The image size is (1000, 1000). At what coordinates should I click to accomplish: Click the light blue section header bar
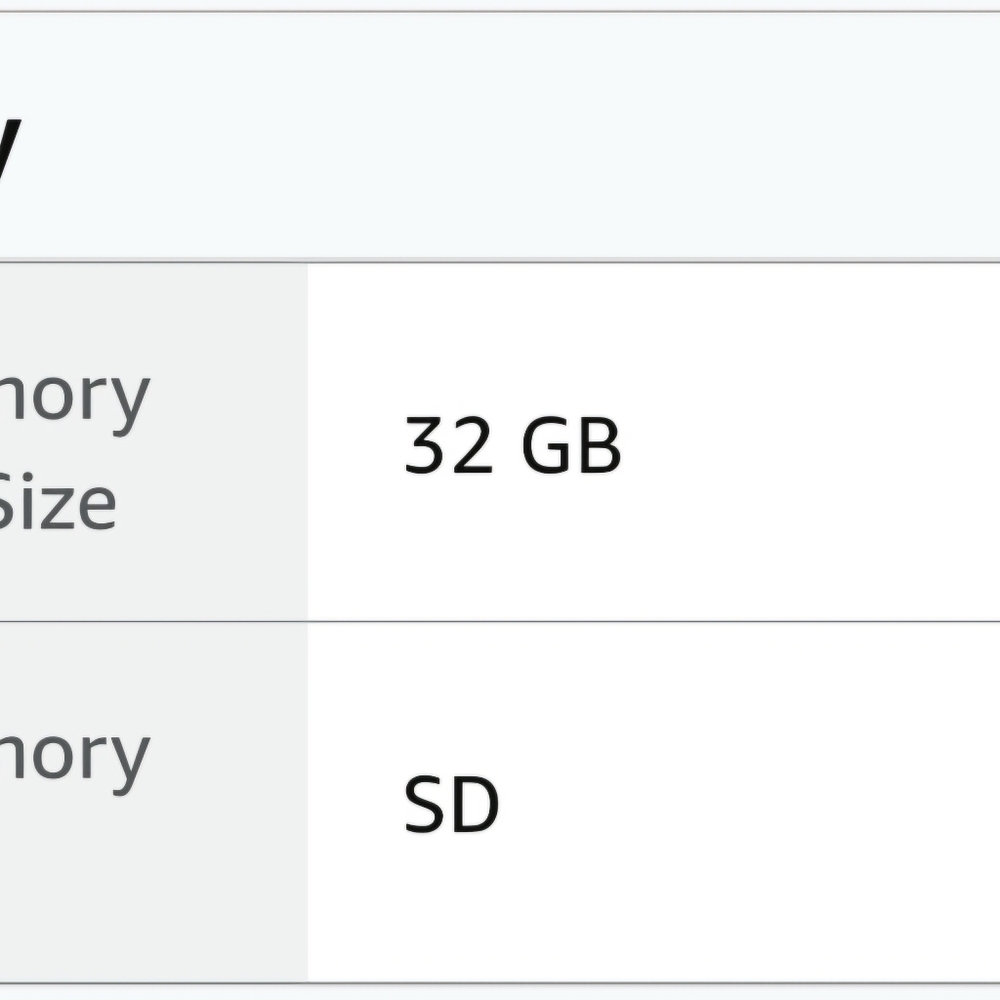pyautogui.click(x=500, y=135)
